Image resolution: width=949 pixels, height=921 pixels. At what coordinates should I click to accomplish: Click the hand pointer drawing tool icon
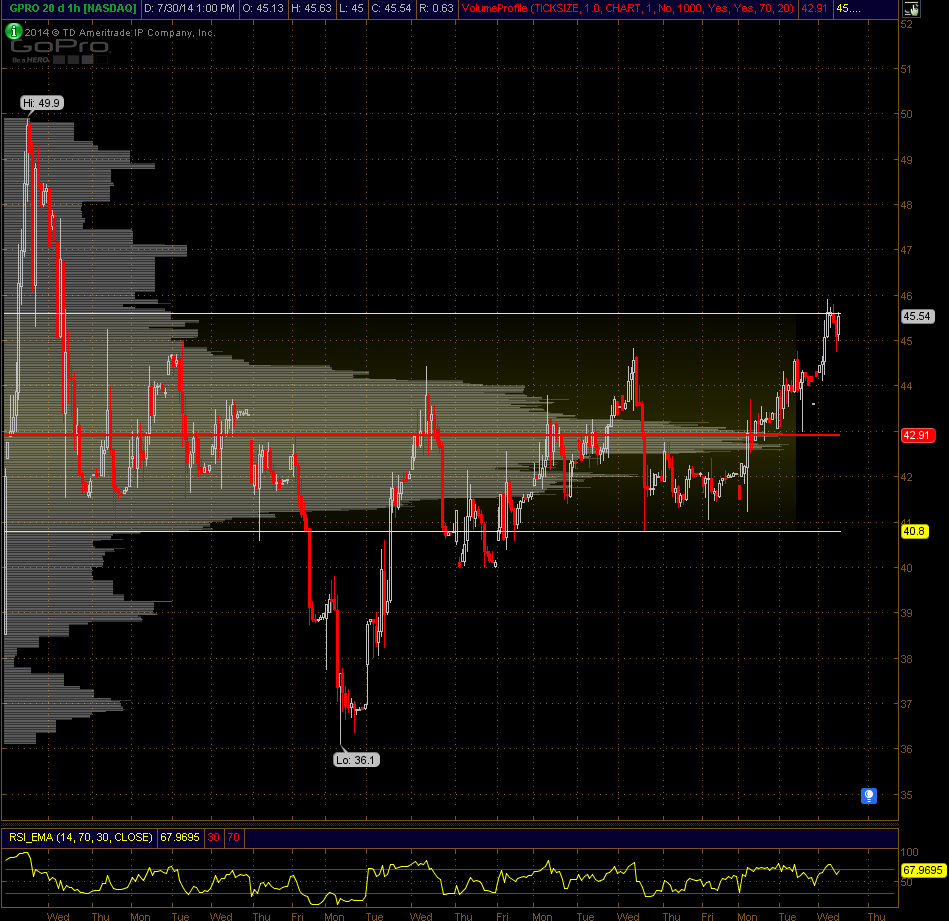point(910,8)
